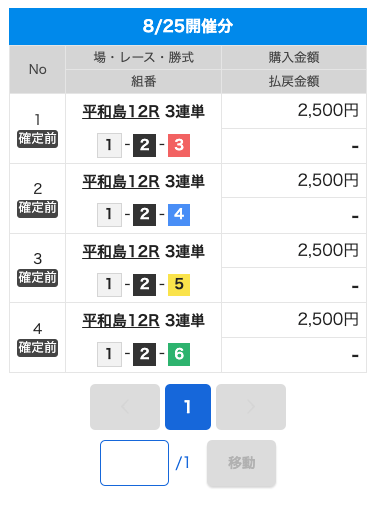Click the 確定前 status badge in row 3
Screen dimensions: 377x507
(38, 278)
